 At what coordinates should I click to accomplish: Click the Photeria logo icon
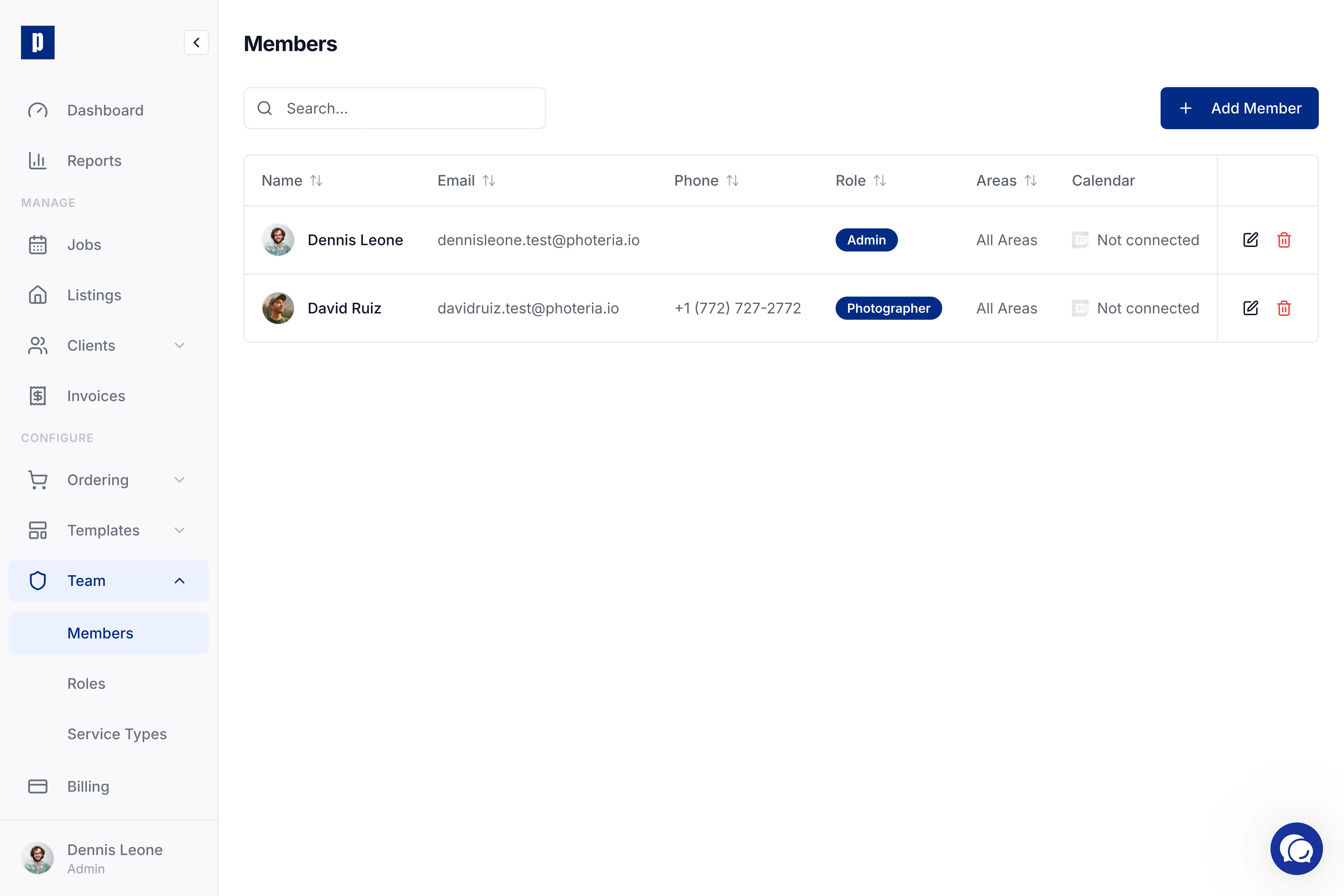click(x=38, y=42)
